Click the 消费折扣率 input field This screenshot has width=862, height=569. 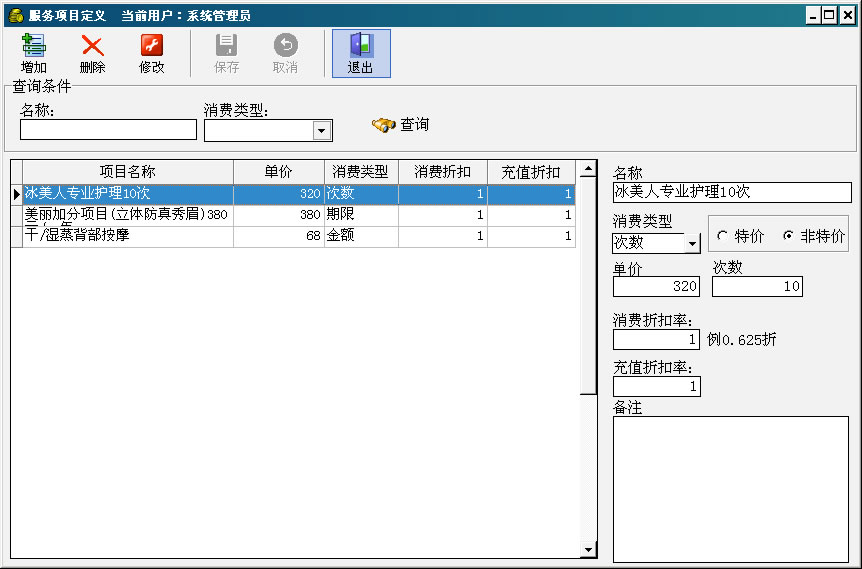(656, 339)
